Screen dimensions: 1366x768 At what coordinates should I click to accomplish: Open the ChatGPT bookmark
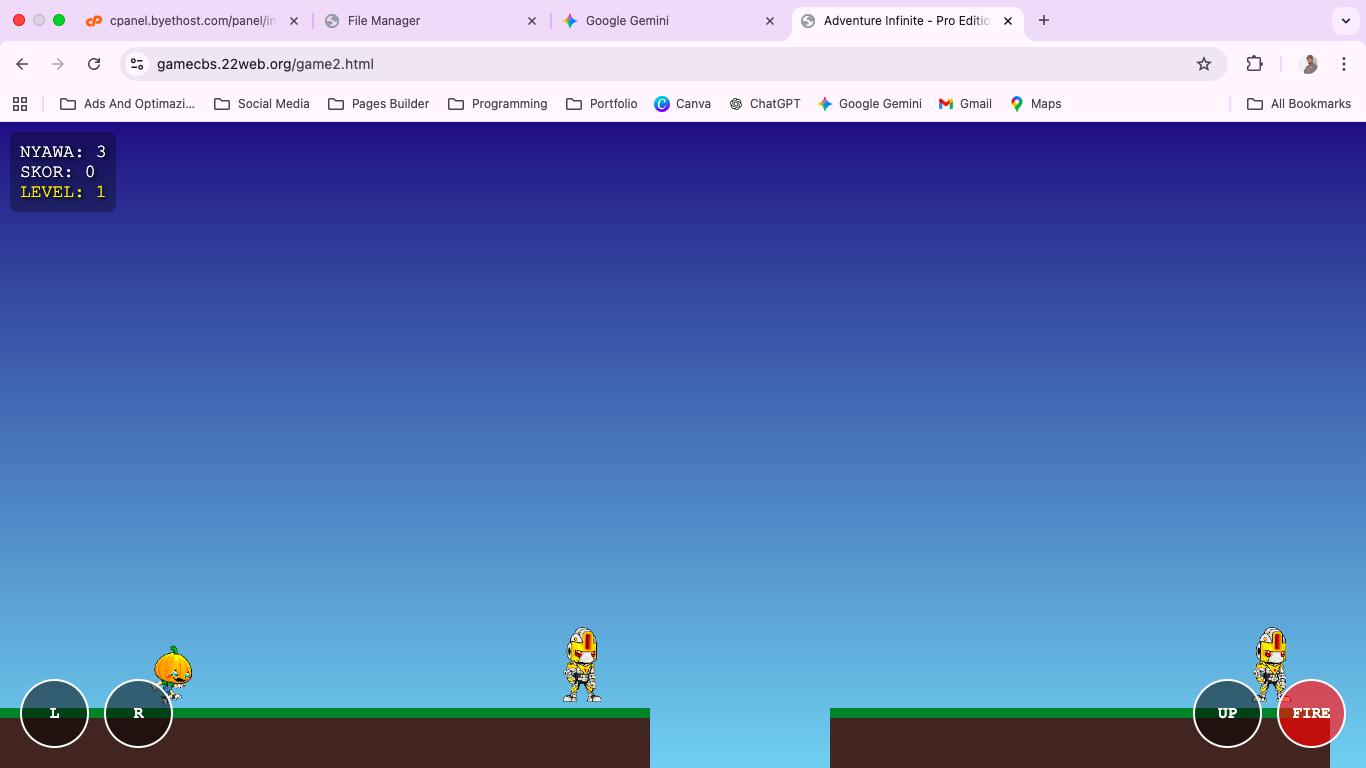click(x=765, y=103)
